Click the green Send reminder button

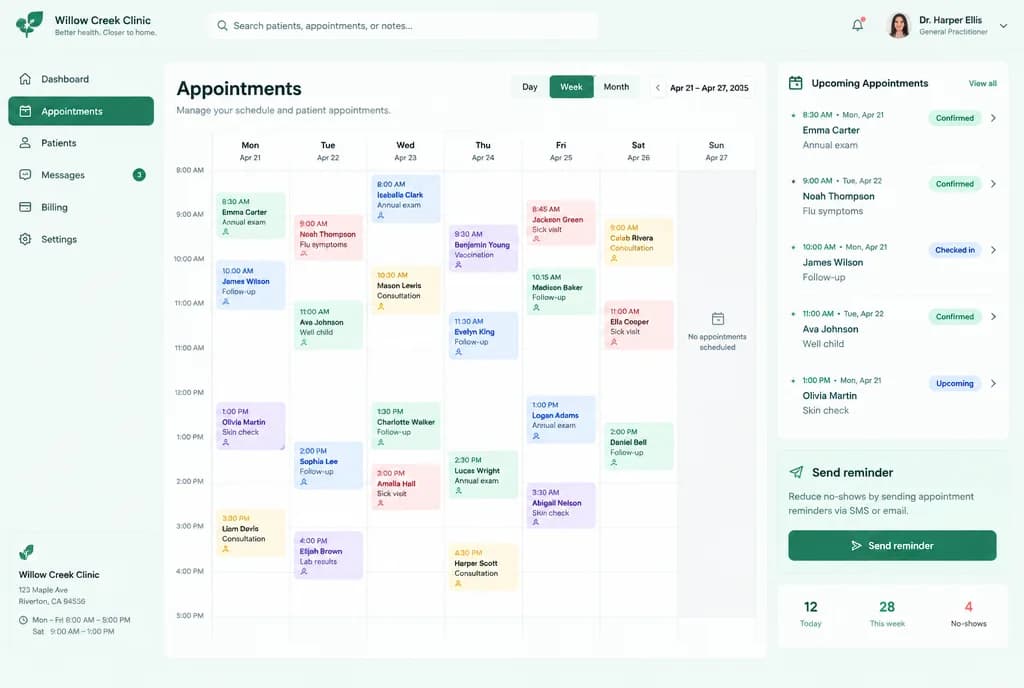[892, 546]
